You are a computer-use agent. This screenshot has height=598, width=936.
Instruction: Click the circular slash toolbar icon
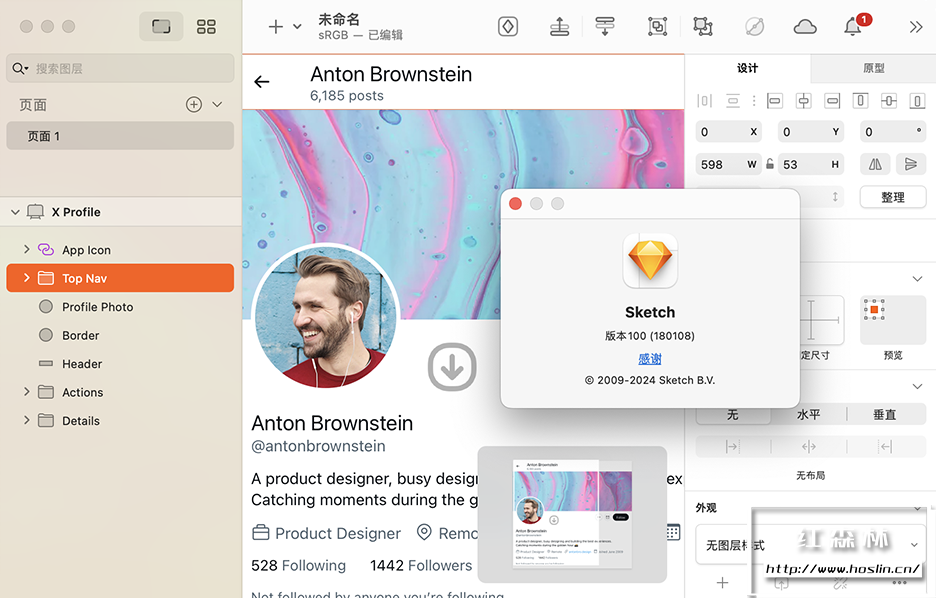(755, 26)
